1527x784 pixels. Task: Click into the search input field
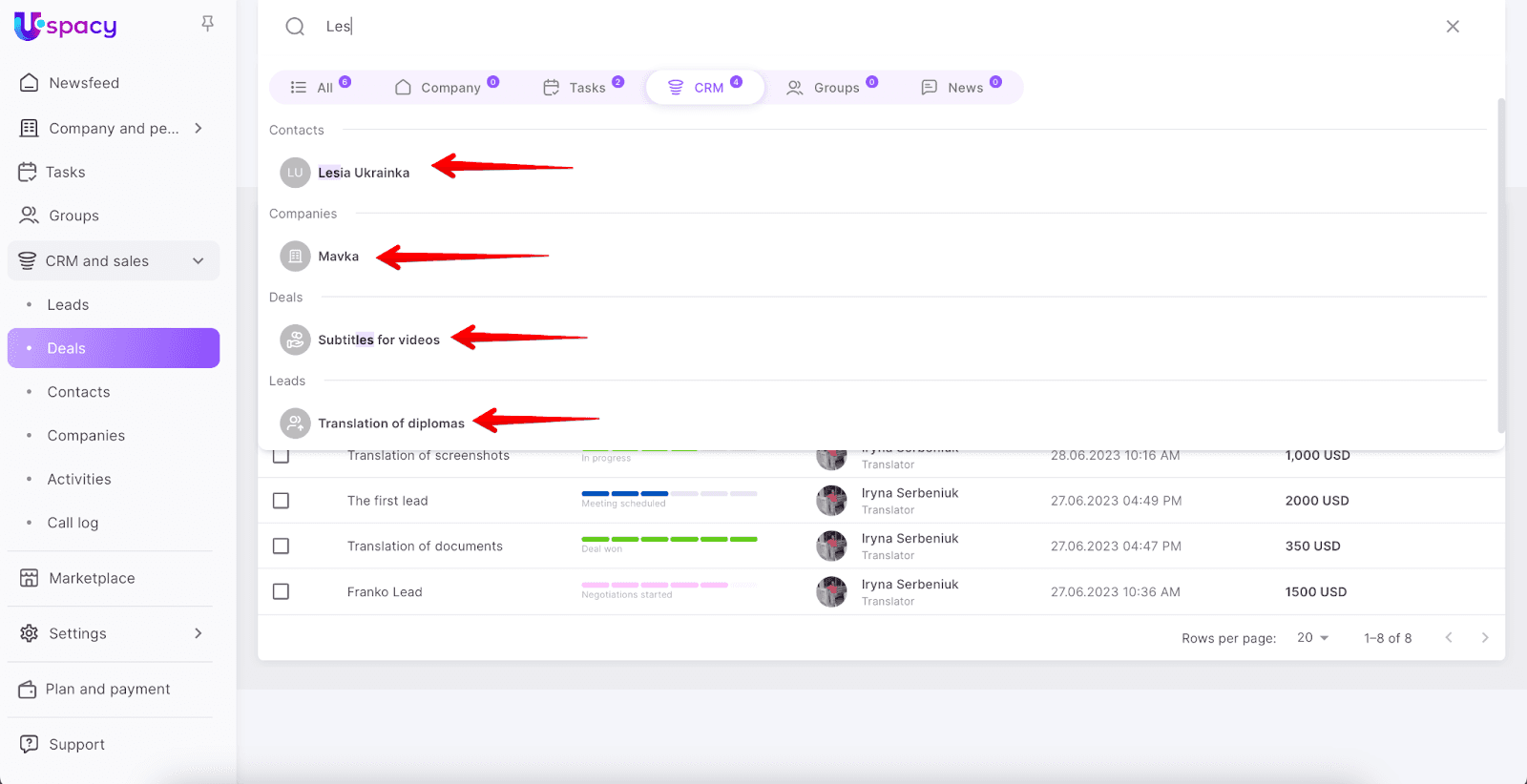(859, 27)
